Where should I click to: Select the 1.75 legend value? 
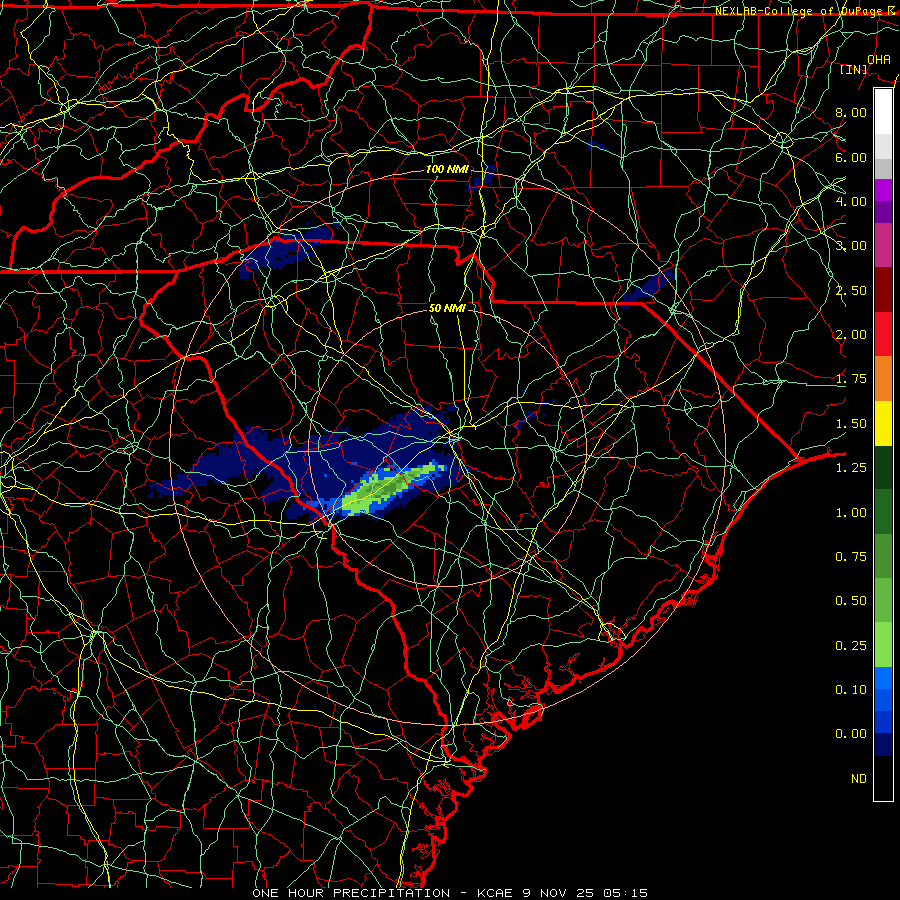pos(851,379)
